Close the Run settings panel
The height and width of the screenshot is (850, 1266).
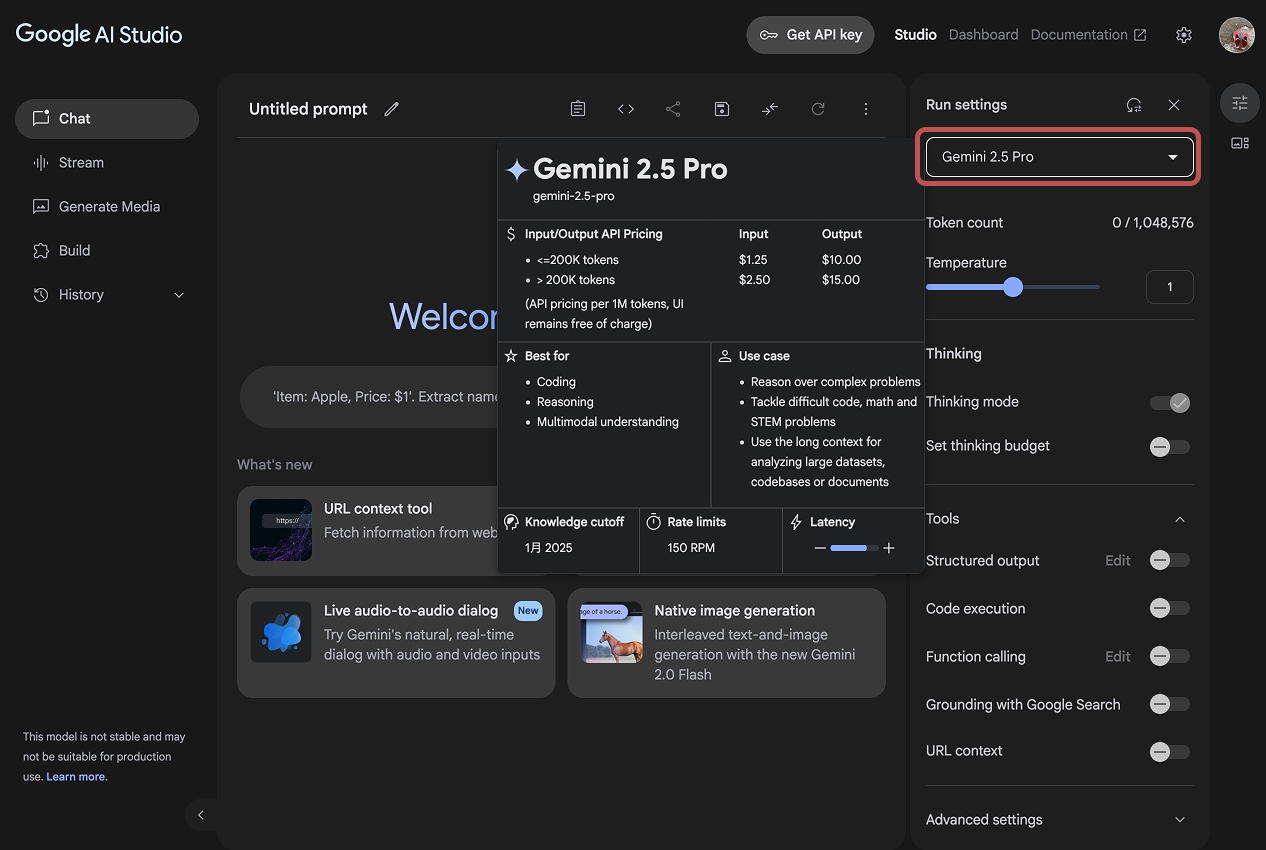pos(1174,105)
